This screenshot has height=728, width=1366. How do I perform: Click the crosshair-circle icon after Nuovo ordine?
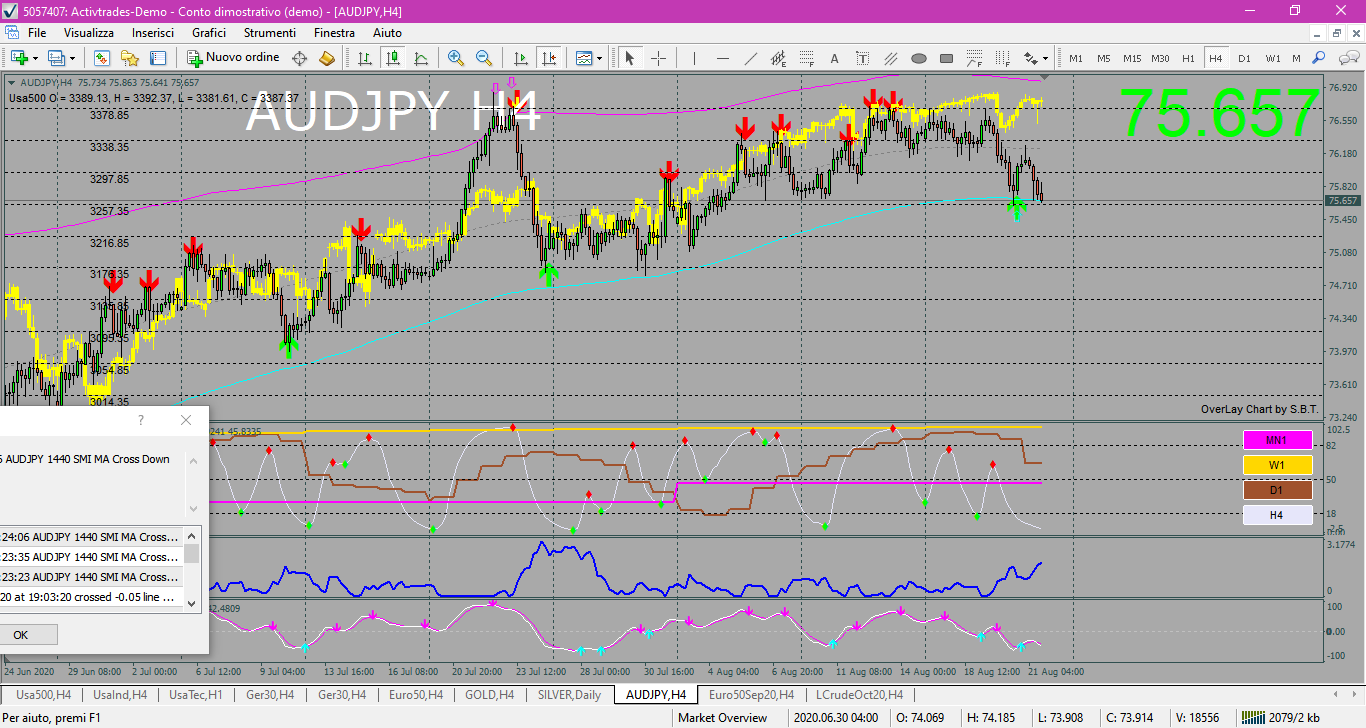(x=299, y=58)
